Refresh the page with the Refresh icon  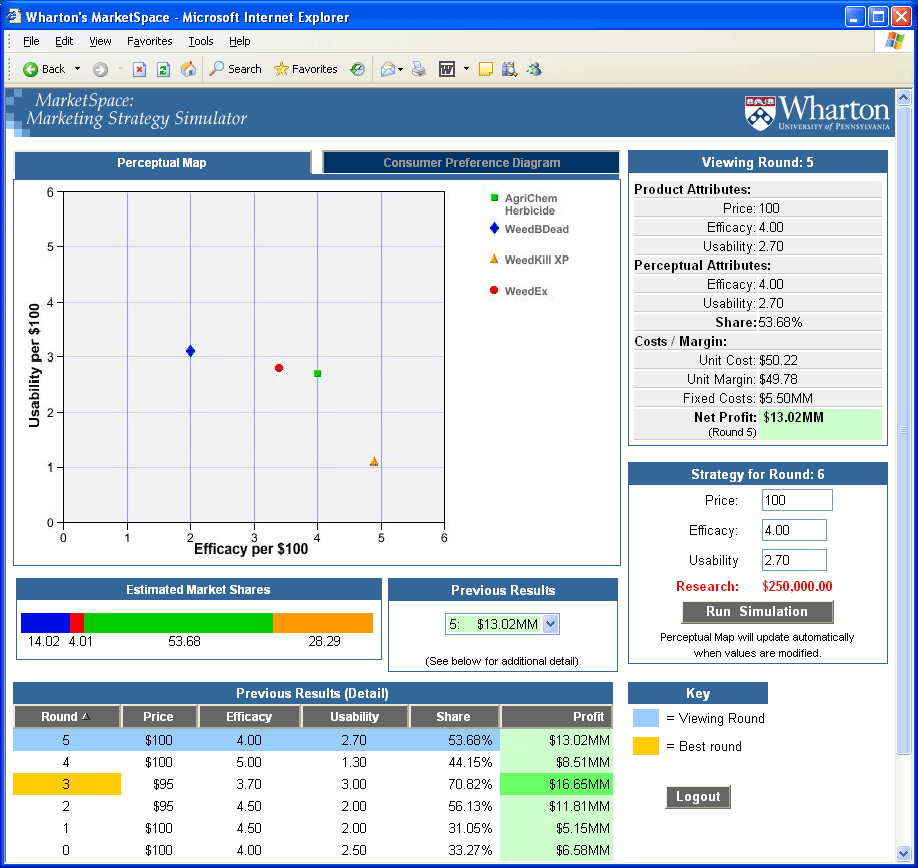point(163,70)
